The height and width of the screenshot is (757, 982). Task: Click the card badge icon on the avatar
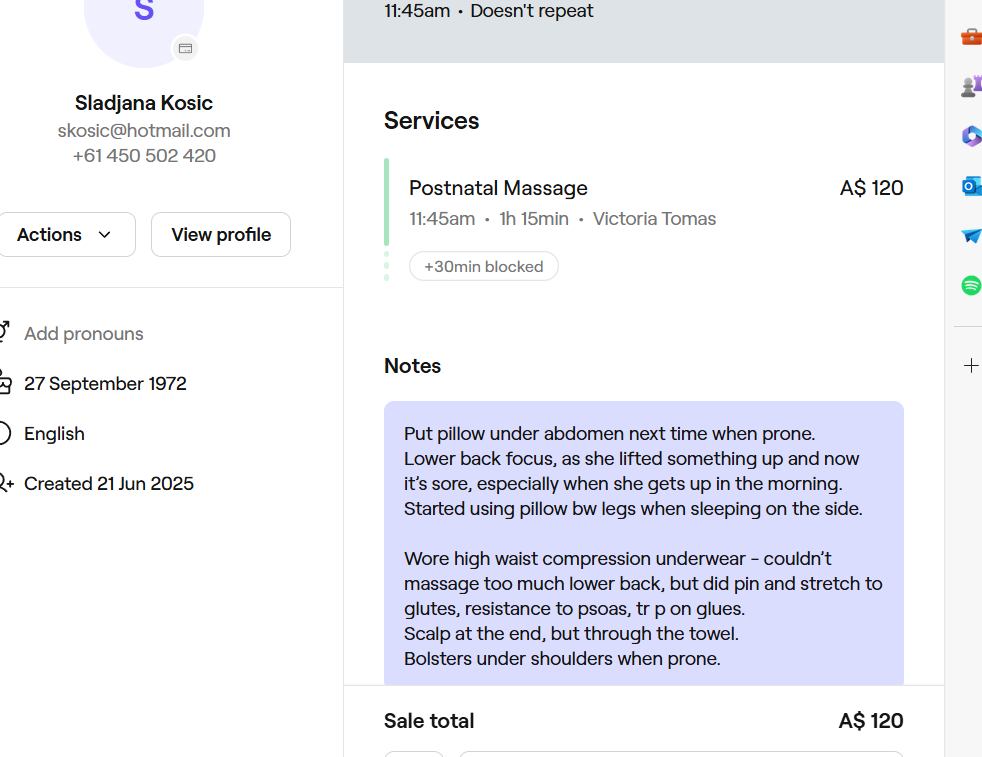pyautogui.click(x=184, y=48)
